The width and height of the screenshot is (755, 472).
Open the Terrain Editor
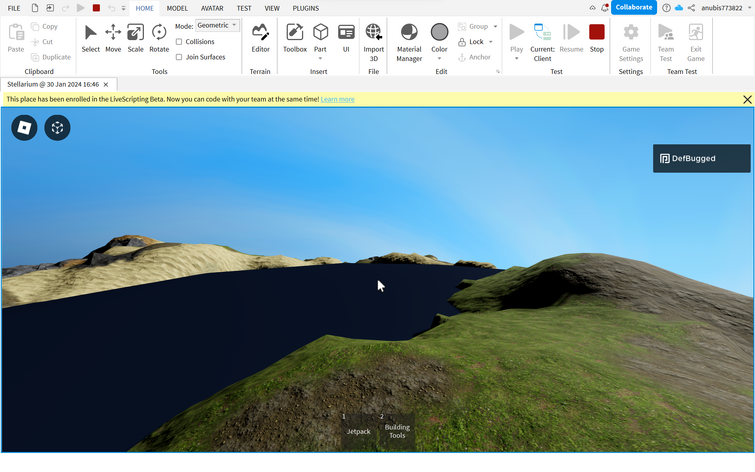click(260, 39)
